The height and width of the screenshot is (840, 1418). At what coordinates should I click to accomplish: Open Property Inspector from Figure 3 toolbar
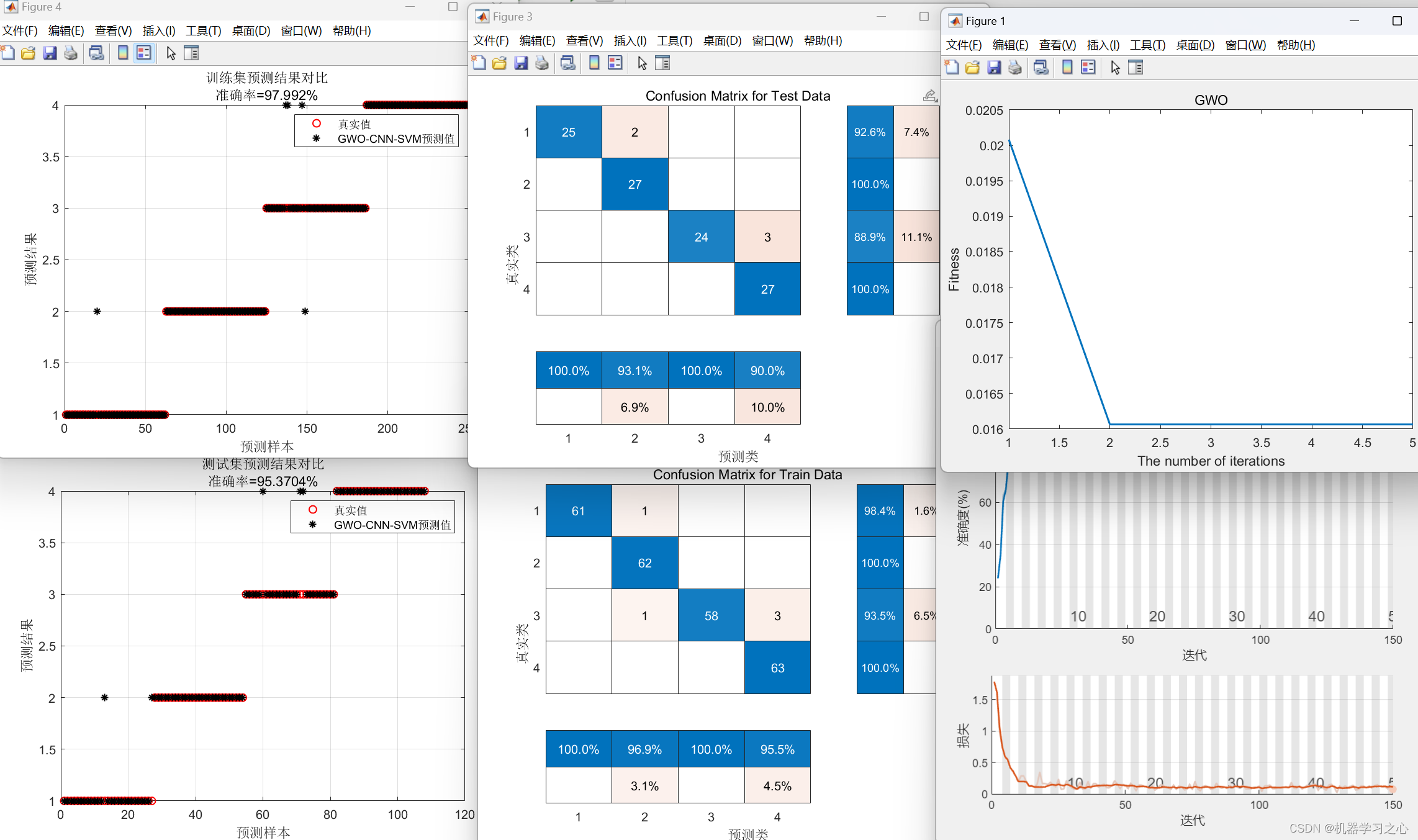click(663, 63)
